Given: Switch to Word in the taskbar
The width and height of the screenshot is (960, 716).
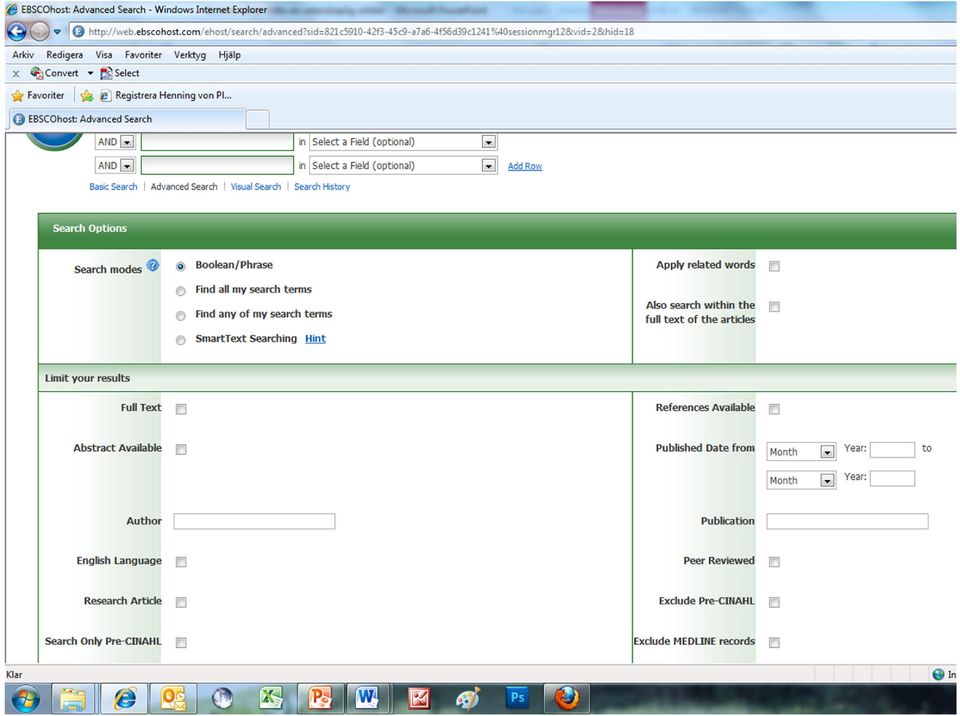Looking at the screenshot, I should click(x=368, y=698).
